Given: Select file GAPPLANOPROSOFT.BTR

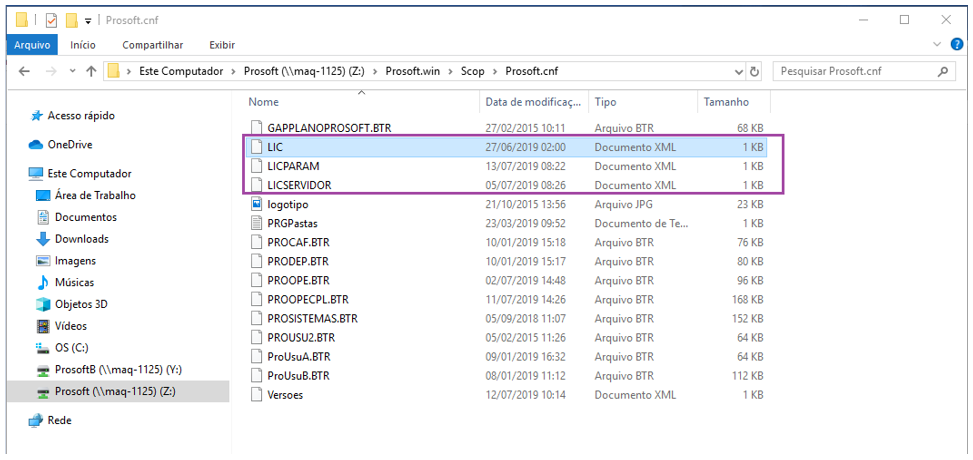Looking at the screenshot, I should pyautogui.click(x=329, y=128).
